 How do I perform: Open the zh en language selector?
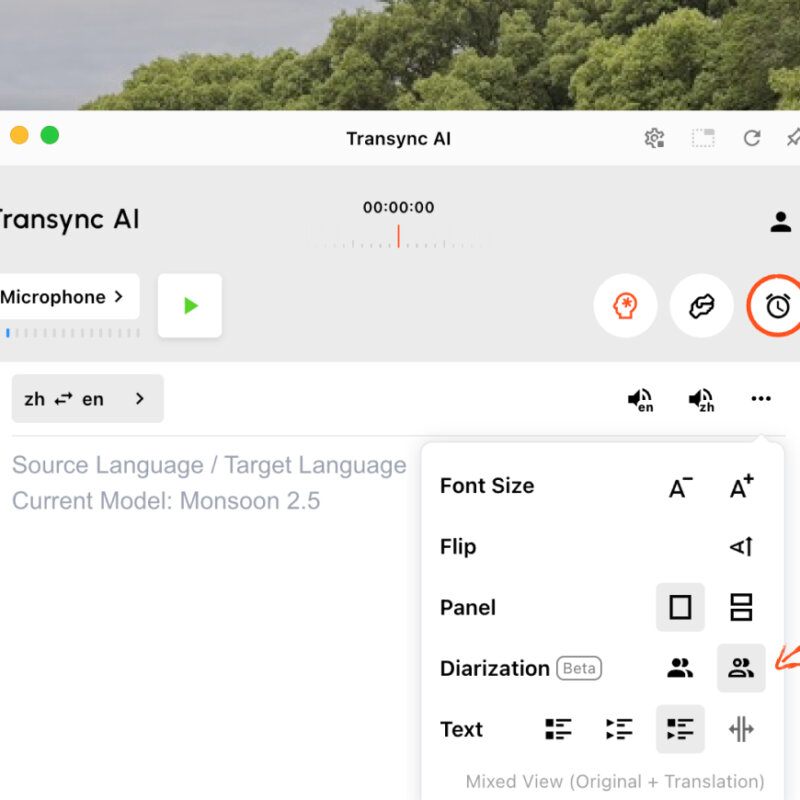pos(87,398)
